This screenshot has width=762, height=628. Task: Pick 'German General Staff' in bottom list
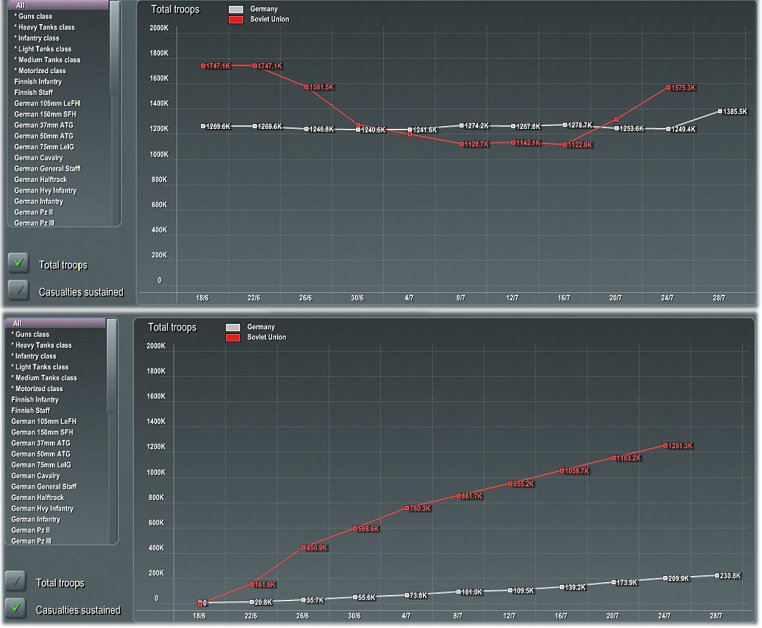click(x=44, y=487)
